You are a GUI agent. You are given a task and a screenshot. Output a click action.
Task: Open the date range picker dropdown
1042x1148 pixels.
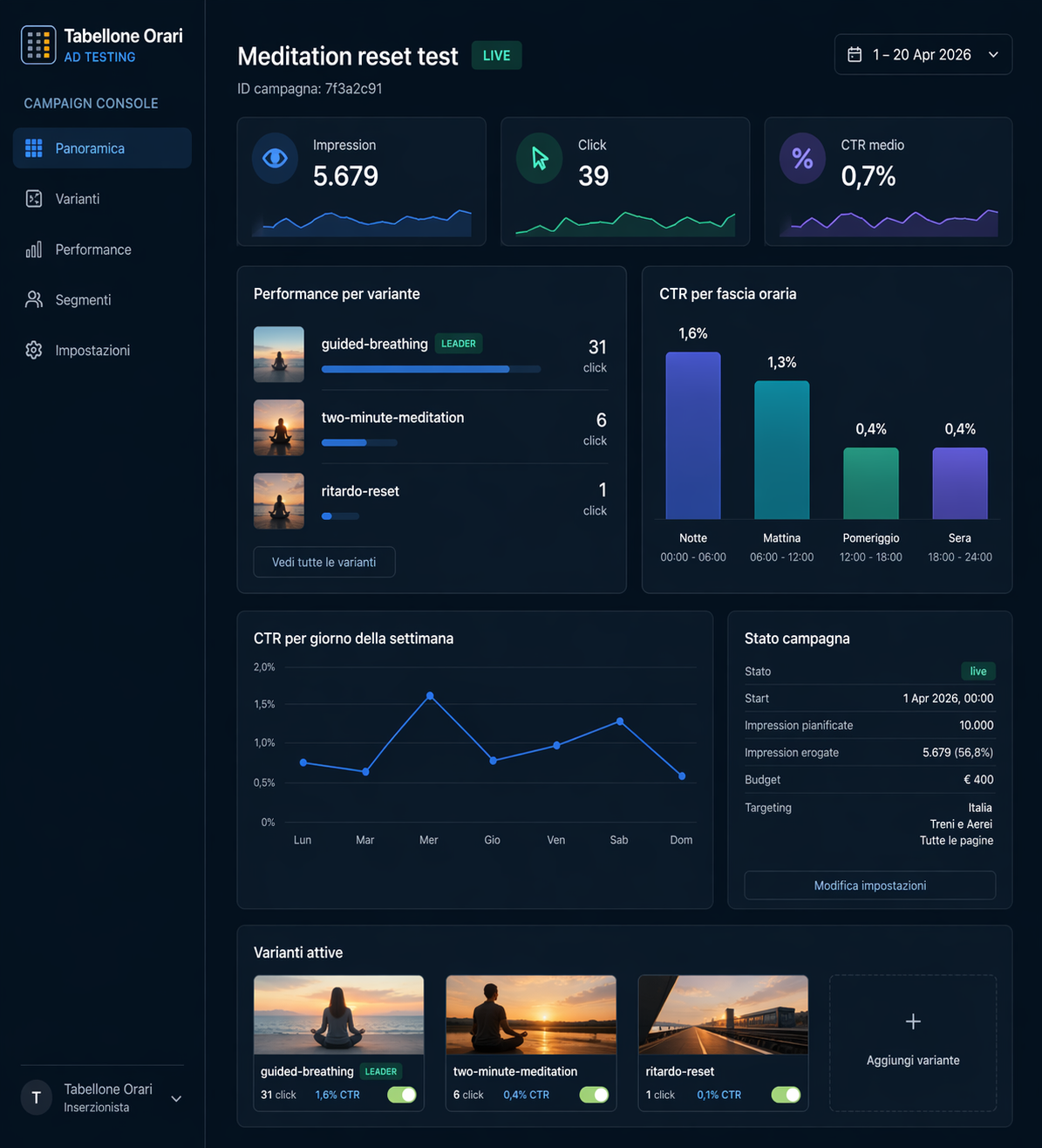coord(923,54)
